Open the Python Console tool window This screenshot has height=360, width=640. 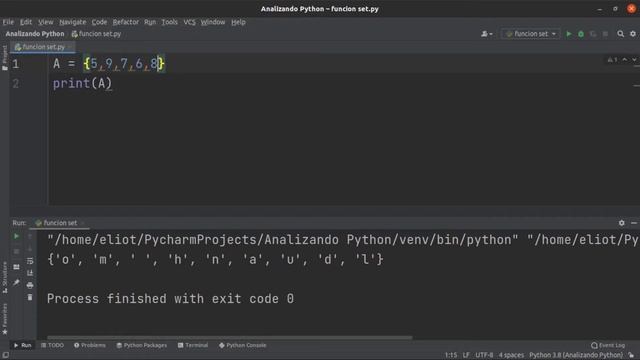pos(242,345)
